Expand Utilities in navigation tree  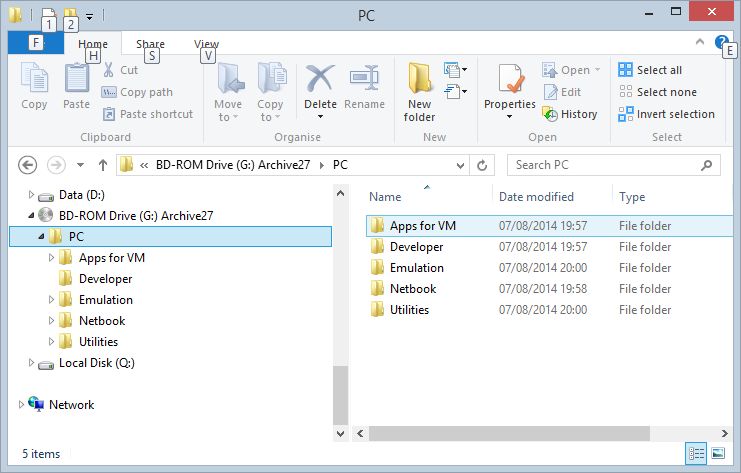(51, 342)
